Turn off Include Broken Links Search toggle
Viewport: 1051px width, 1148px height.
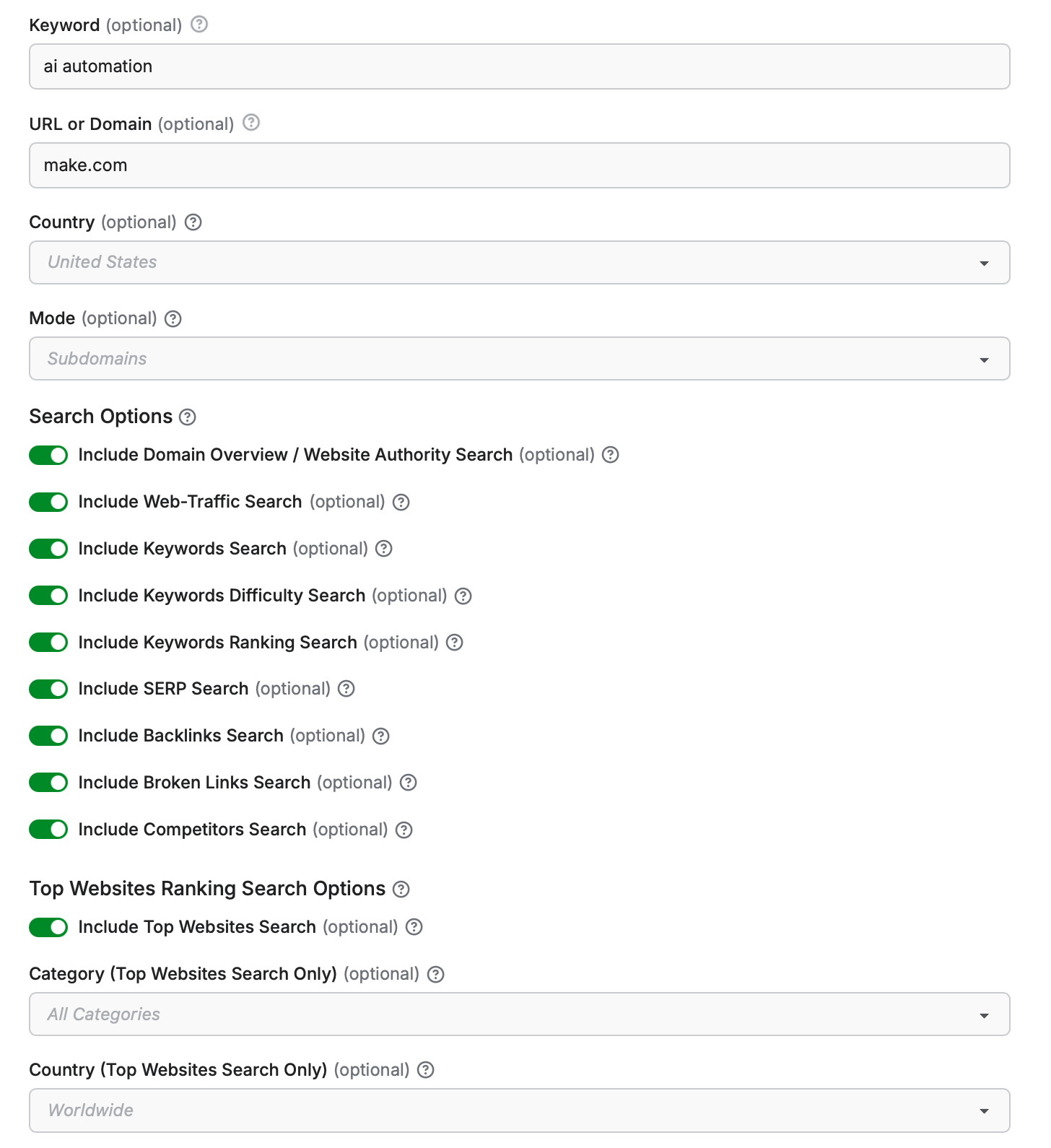[48, 783]
